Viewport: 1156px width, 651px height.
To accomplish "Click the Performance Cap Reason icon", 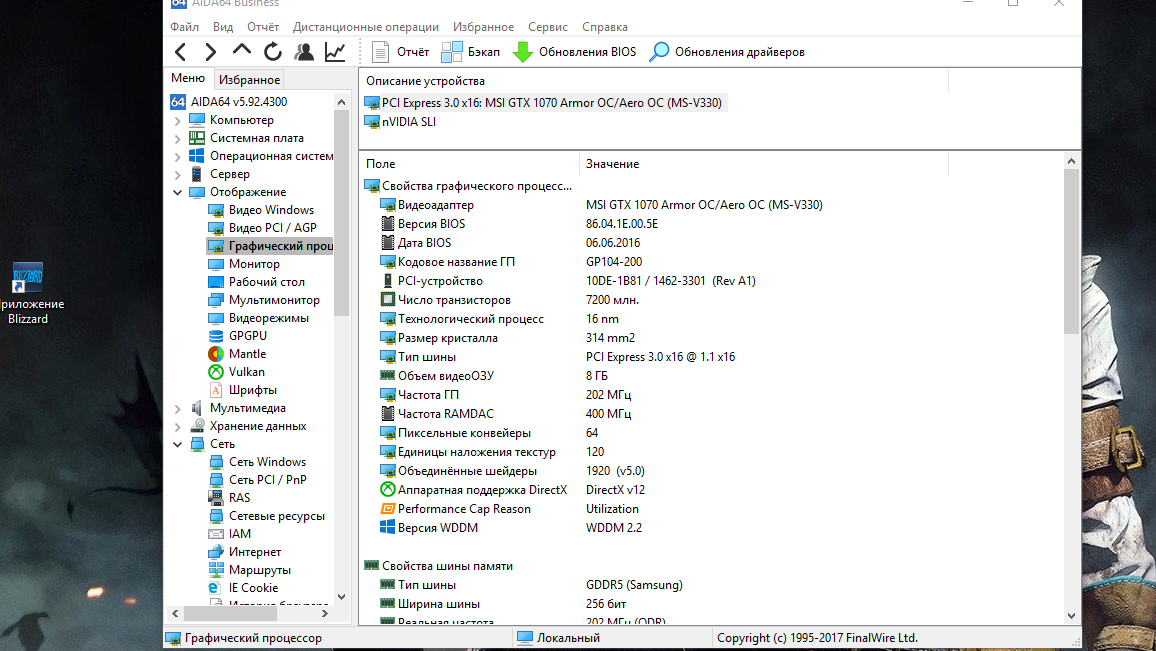I will click(388, 509).
